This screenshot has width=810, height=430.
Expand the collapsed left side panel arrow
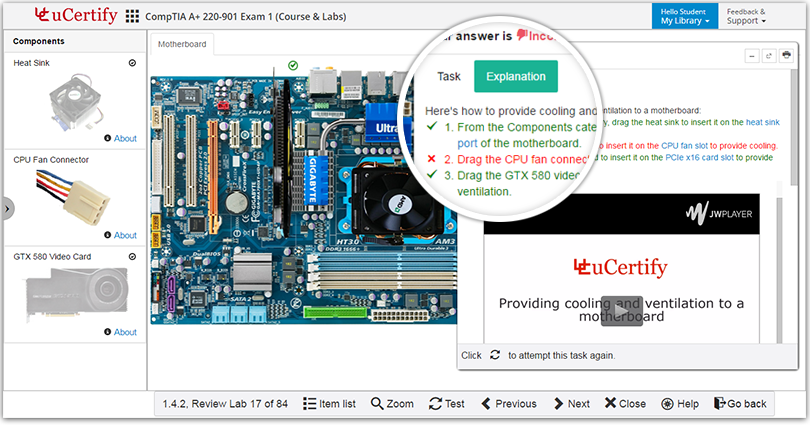pyautogui.click(x=7, y=209)
